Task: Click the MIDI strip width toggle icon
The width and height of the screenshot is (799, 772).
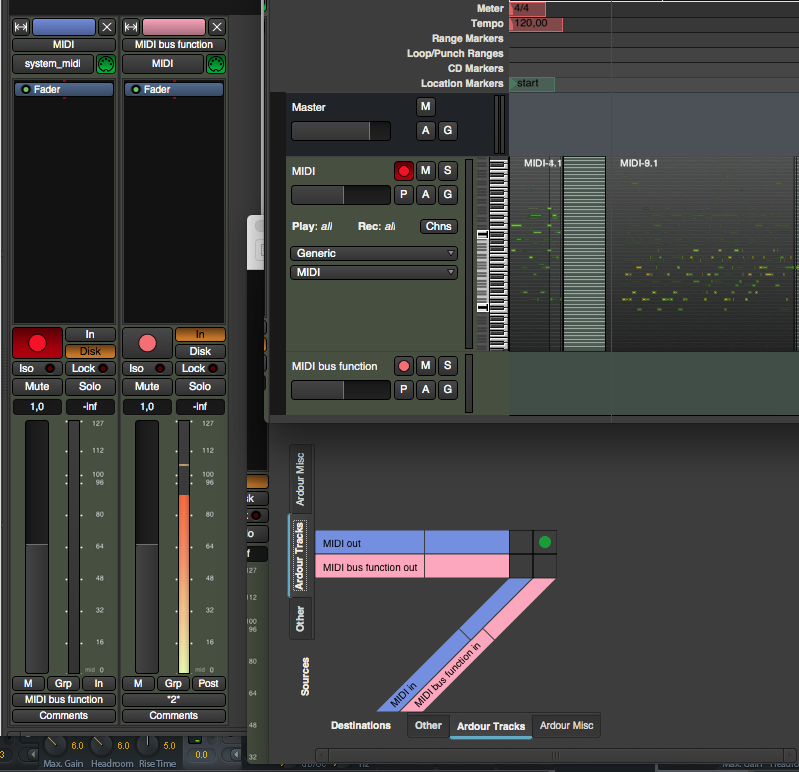Action: coord(21,27)
